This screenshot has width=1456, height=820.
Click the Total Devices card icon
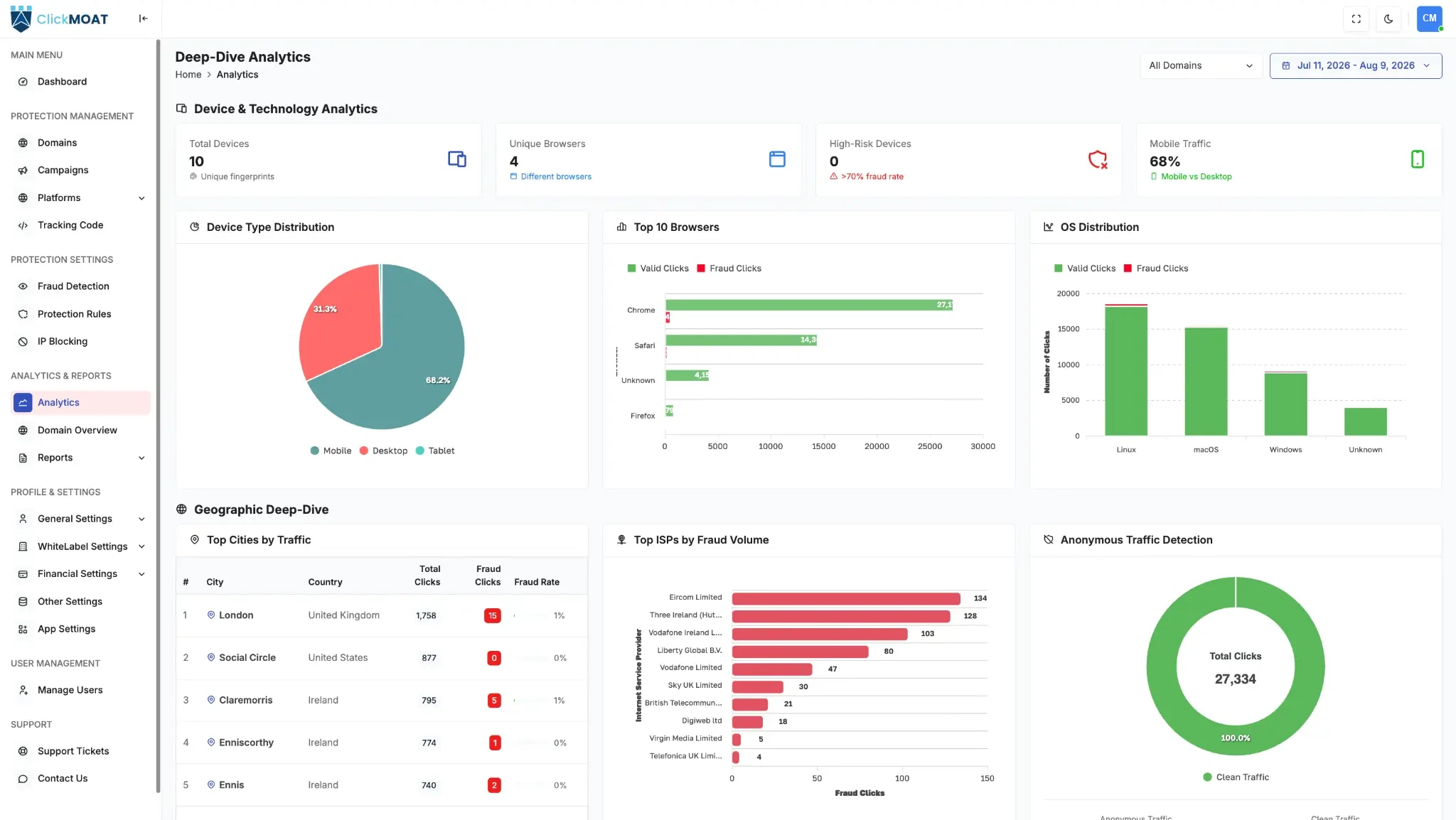(x=457, y=159)
